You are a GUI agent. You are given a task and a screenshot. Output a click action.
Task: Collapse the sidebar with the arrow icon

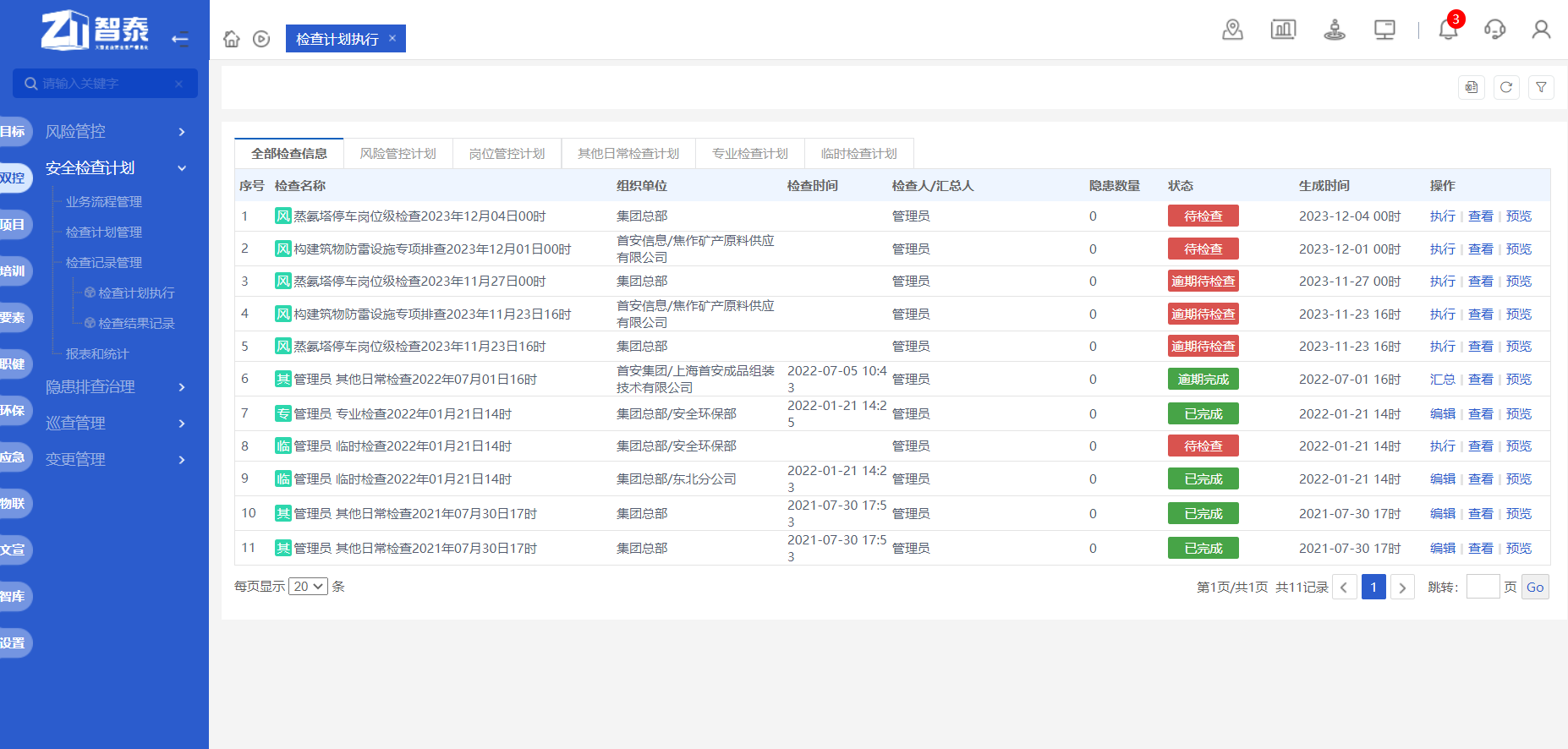179,38
